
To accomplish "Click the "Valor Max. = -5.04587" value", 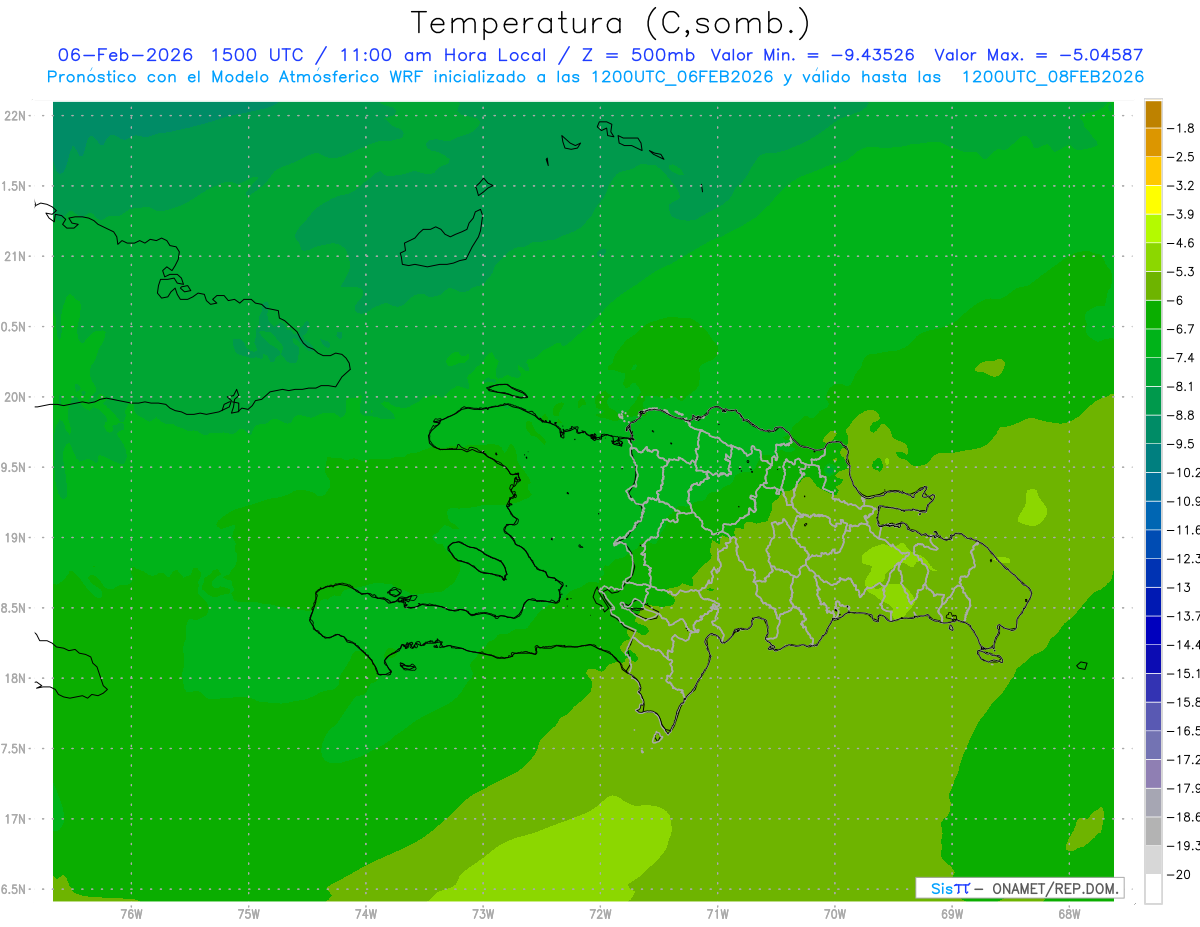I will [x=1038, y=55].
